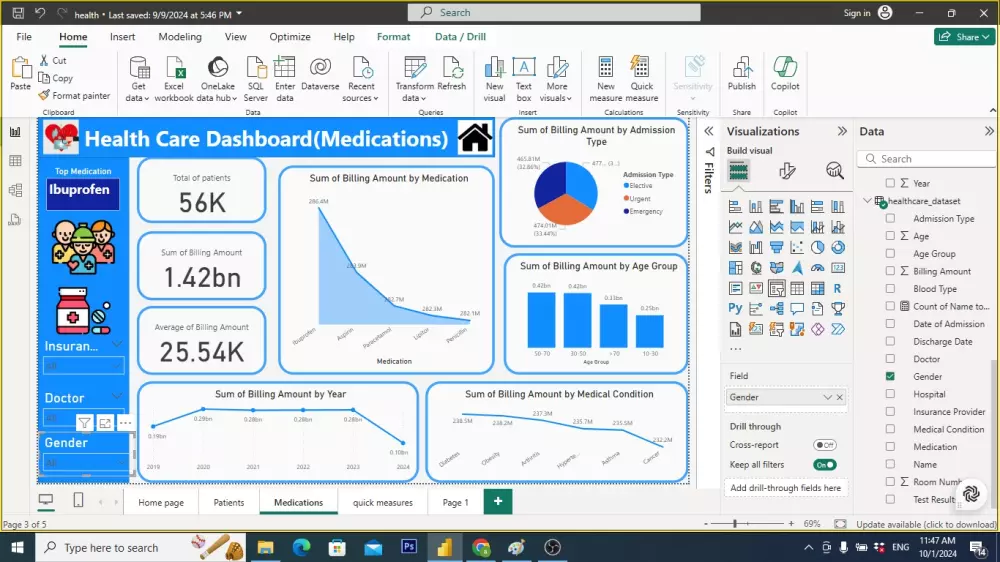Open the Get data source menu
This screenshot has height=562, width=1000.
click(x=138, y=79)
